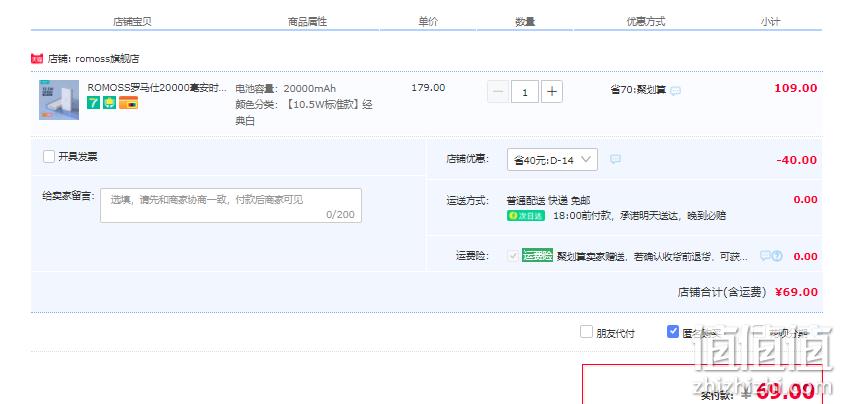Viewport: 842px width, 404px height.
Task: Open the ROMOSS power bank product thumbnail
Action: (59, 100)
